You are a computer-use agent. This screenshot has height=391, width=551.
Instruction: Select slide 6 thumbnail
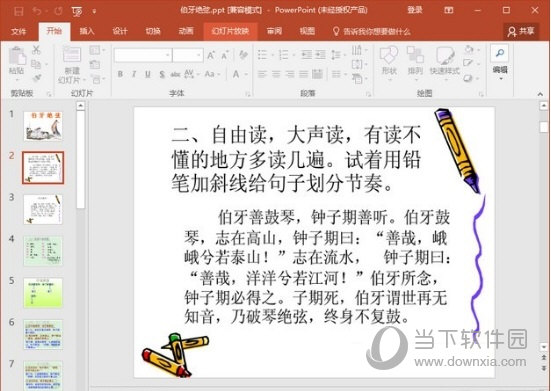(x=43, y=334)
